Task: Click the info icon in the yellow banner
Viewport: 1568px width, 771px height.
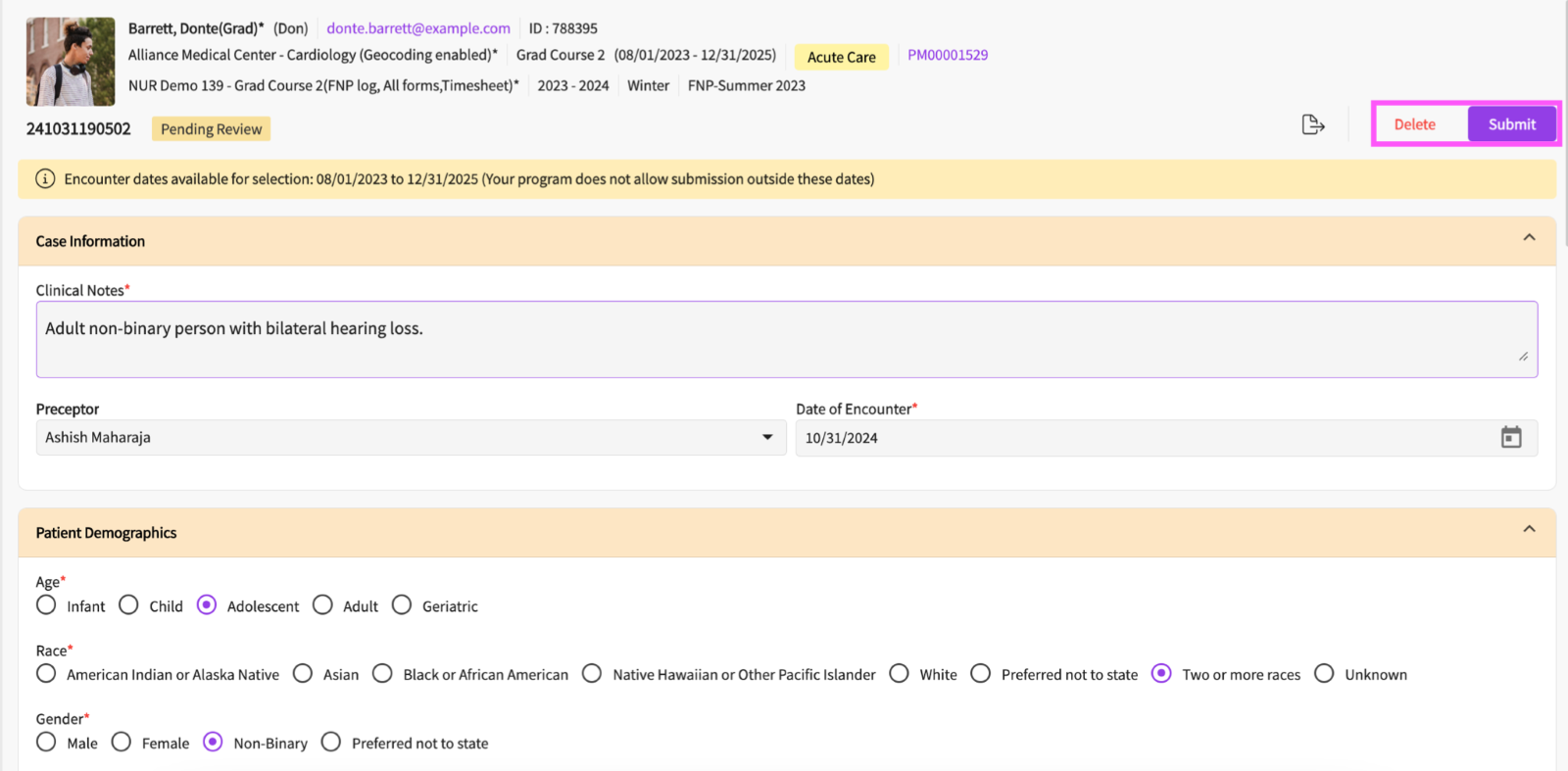Action: point(45,179)
